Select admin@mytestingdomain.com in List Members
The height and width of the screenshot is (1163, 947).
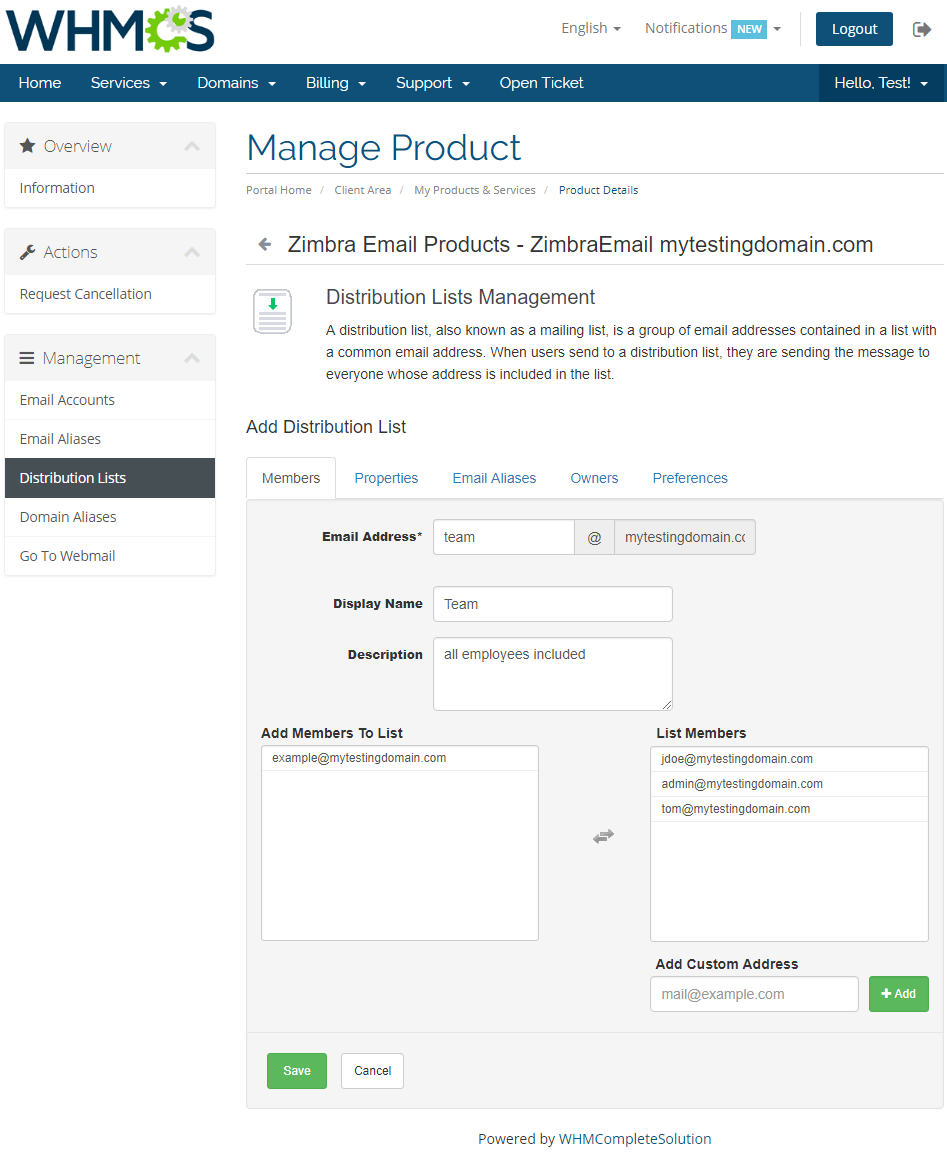pos(789,784)
